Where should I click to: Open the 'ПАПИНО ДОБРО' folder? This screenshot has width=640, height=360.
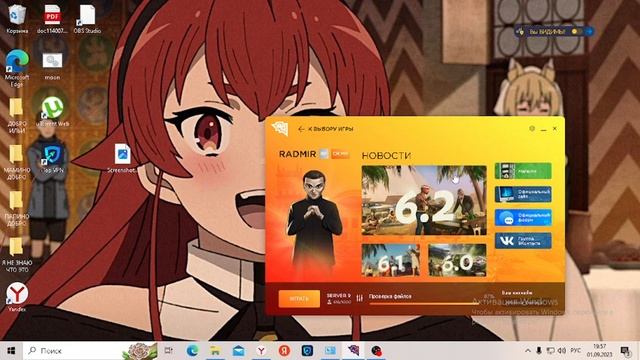click(17, 209)
